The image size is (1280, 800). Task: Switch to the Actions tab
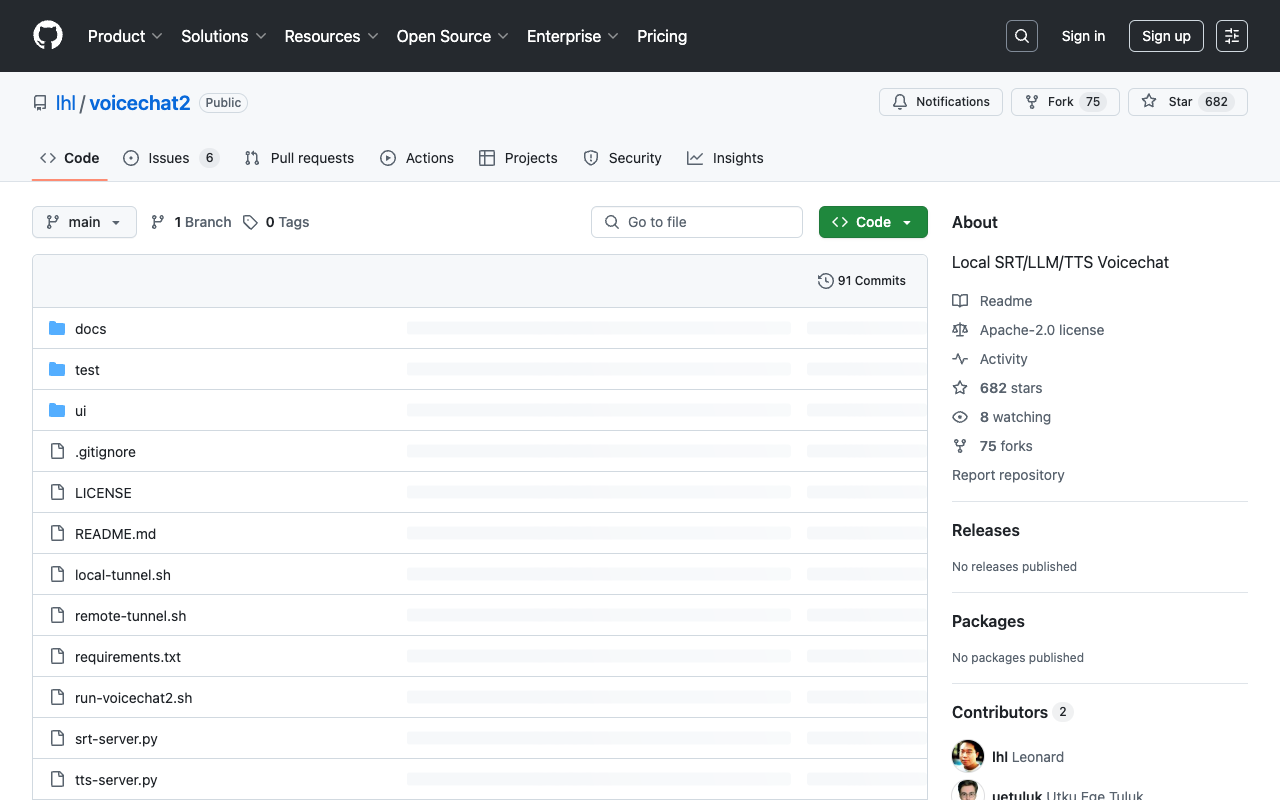coord(417,158)
